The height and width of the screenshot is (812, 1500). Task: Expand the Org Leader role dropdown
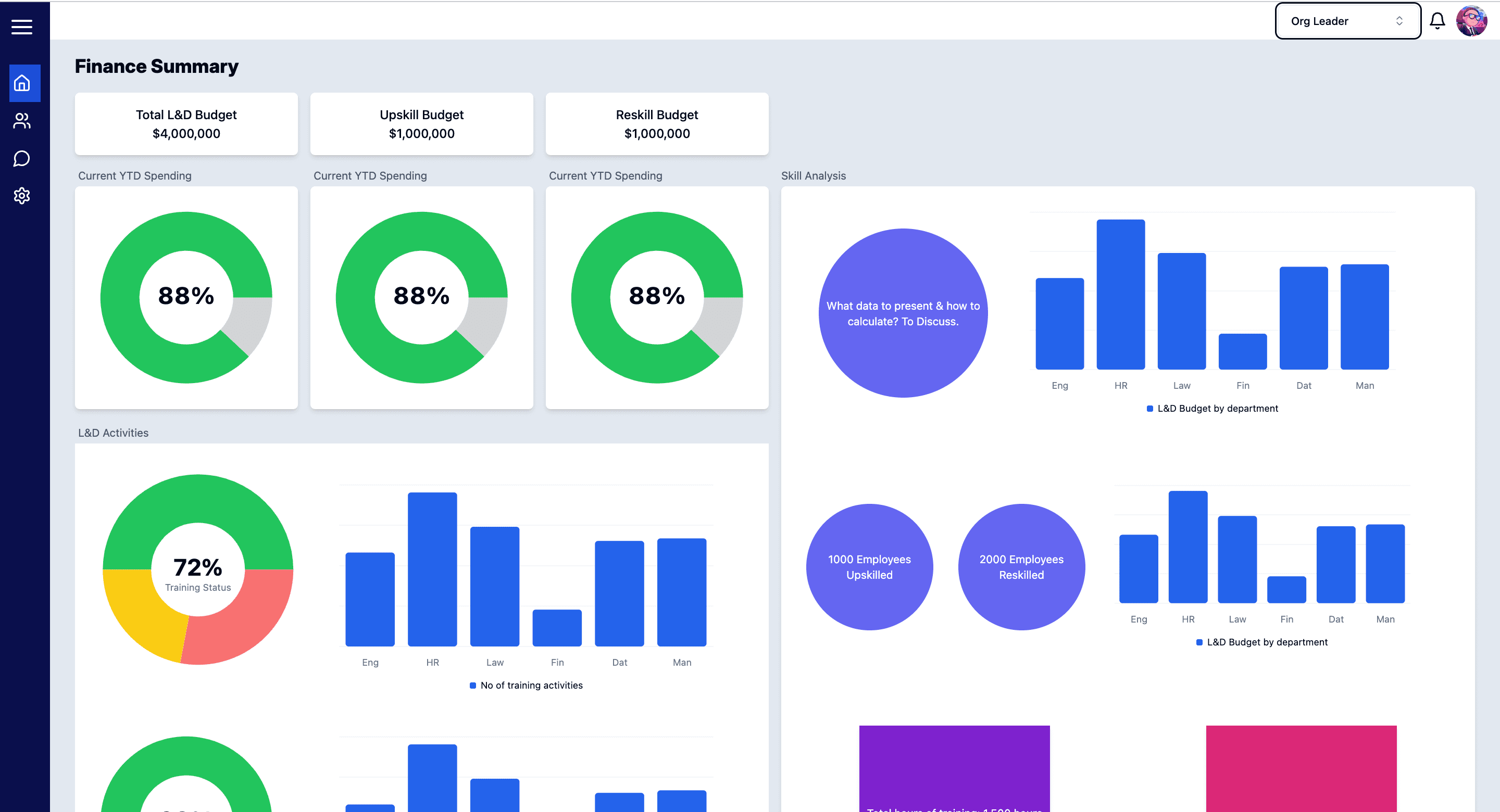coord(1347,21)
